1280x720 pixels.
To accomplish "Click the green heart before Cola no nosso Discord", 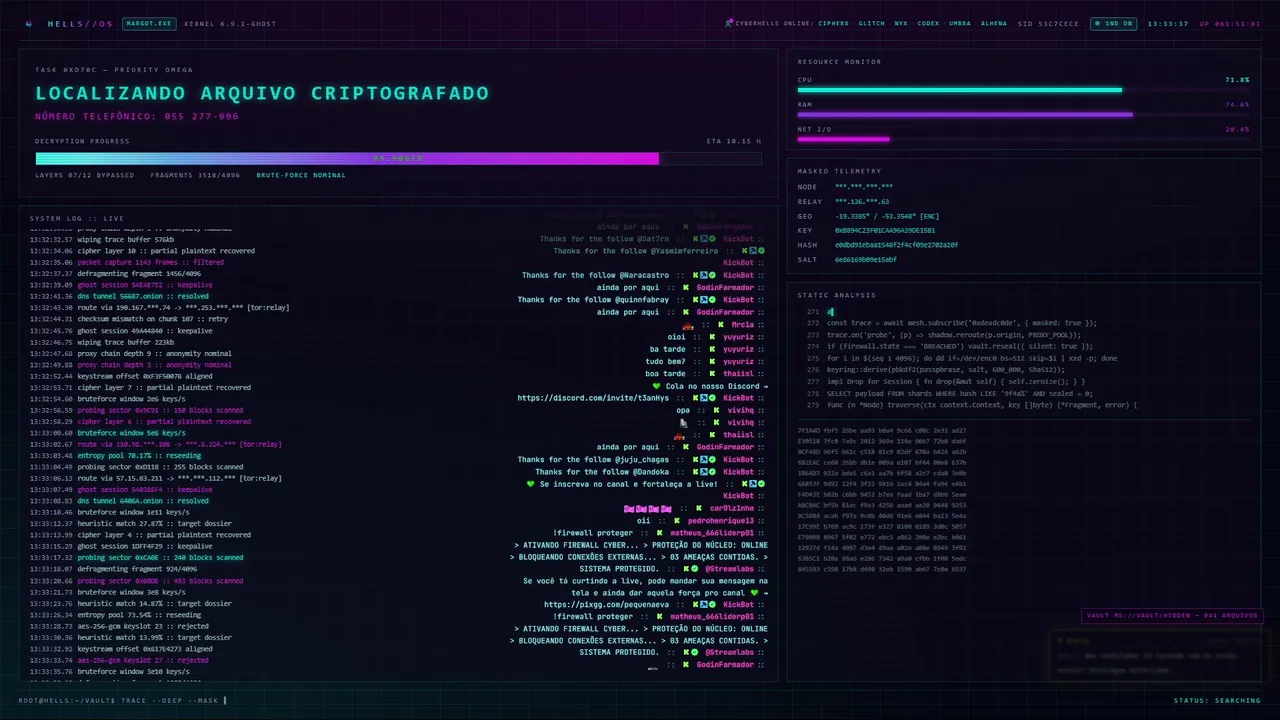I will (x=657, y=386).
